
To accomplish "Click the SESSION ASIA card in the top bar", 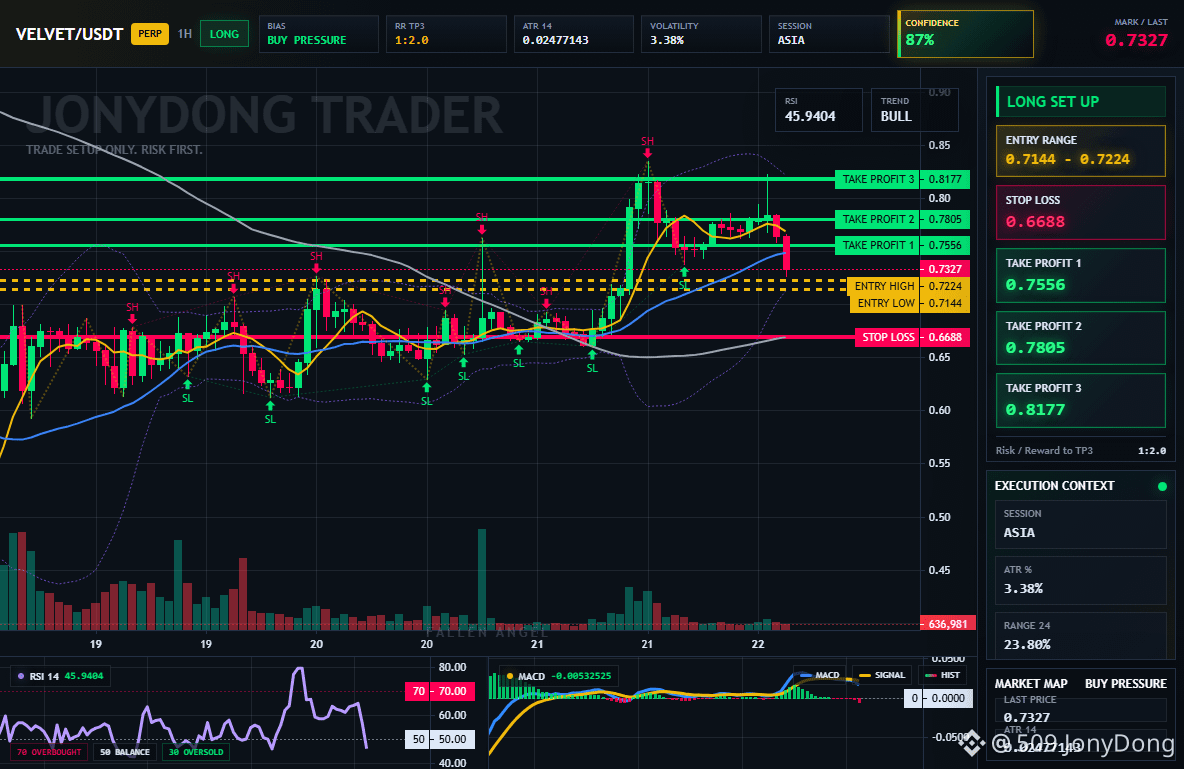I will 829,34.
